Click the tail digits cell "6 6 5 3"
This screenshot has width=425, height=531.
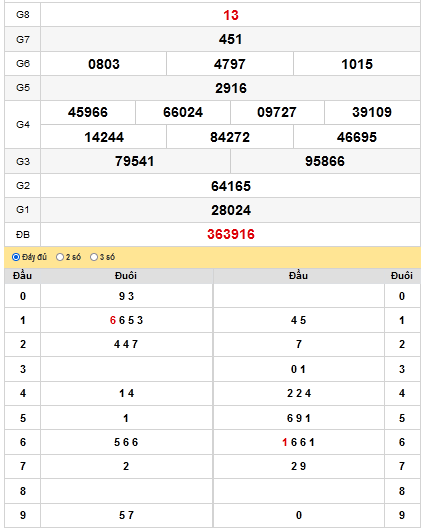(126, 320)
